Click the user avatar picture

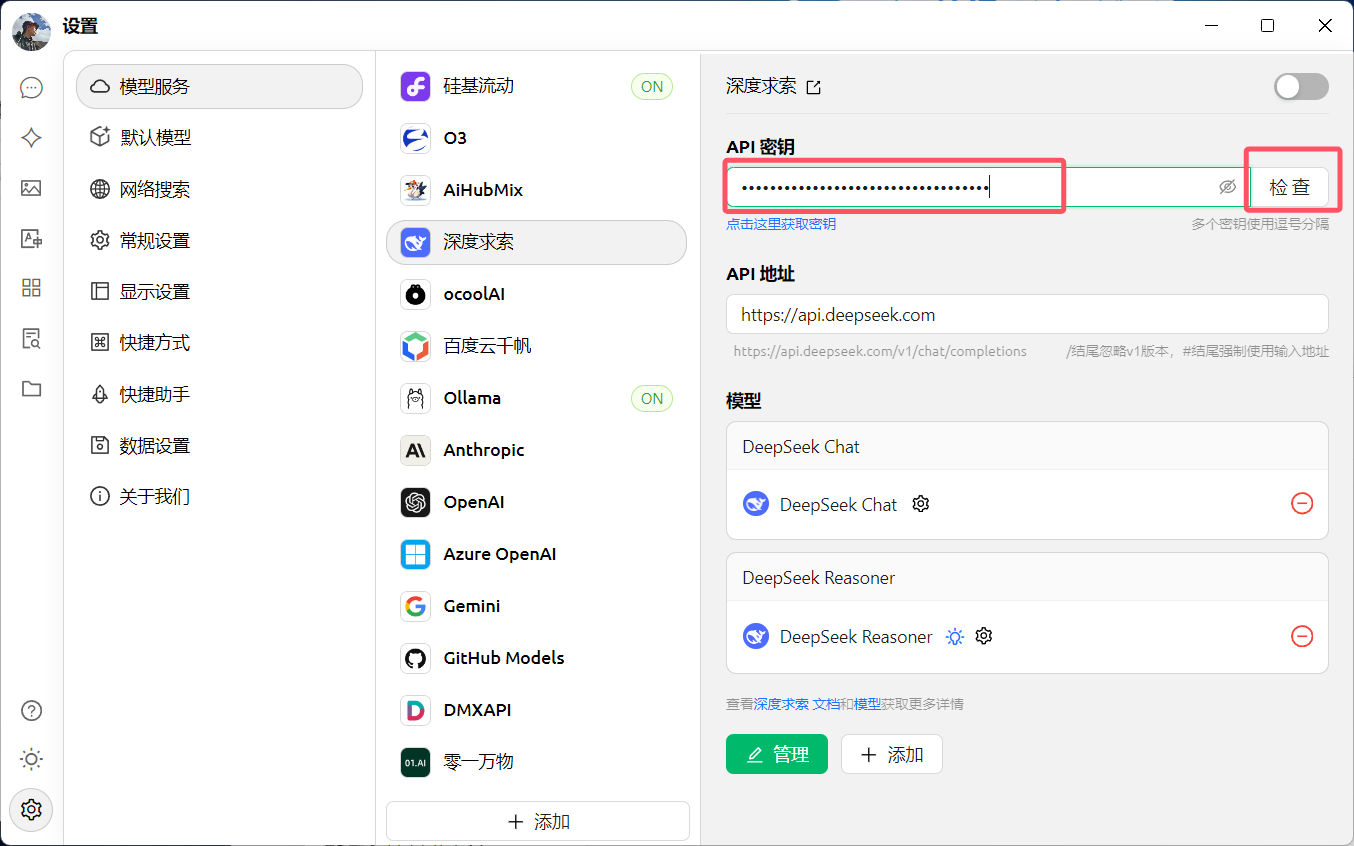(x=31, y=32)
